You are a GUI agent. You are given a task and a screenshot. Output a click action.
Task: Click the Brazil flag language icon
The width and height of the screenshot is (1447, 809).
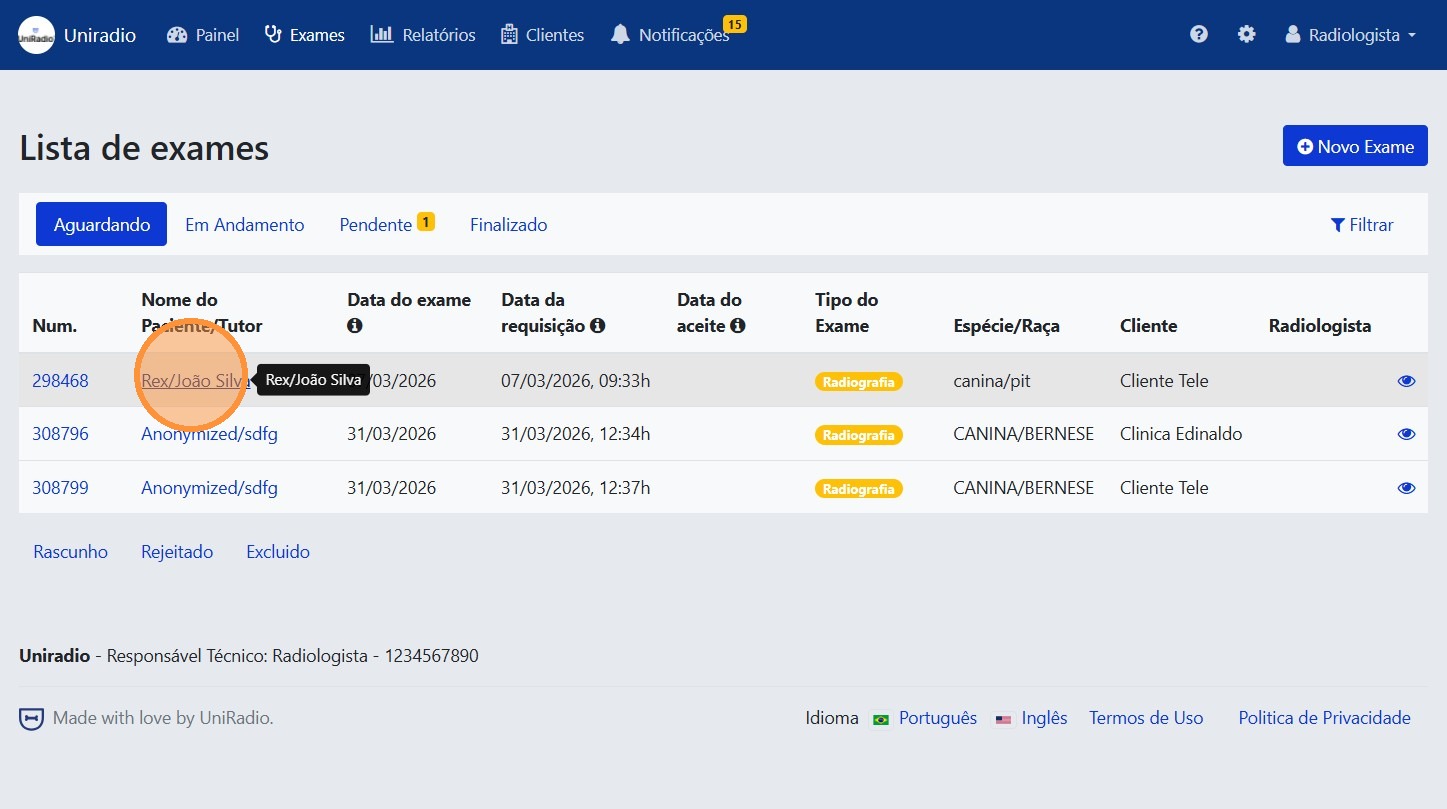881,719
